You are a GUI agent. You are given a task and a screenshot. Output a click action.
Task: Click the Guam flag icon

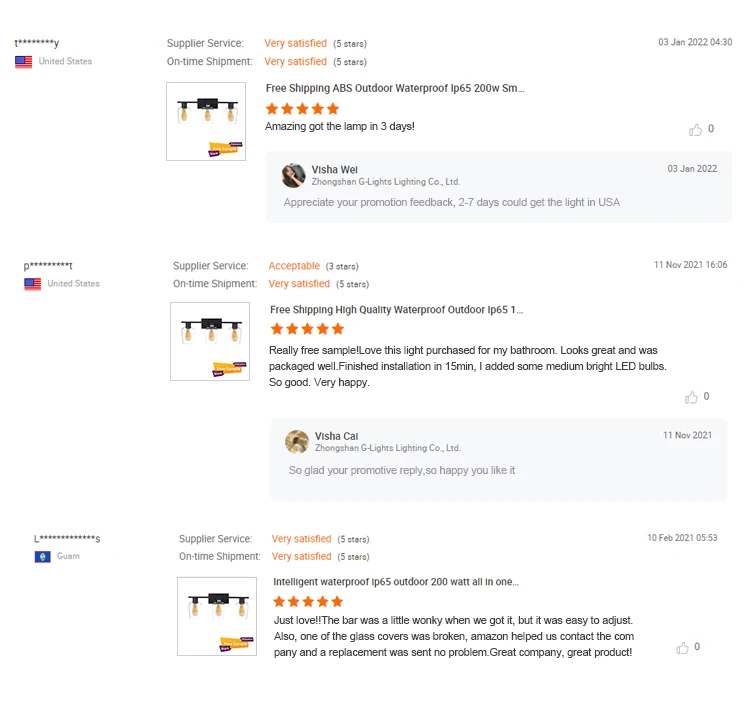(x=43, y=557)
